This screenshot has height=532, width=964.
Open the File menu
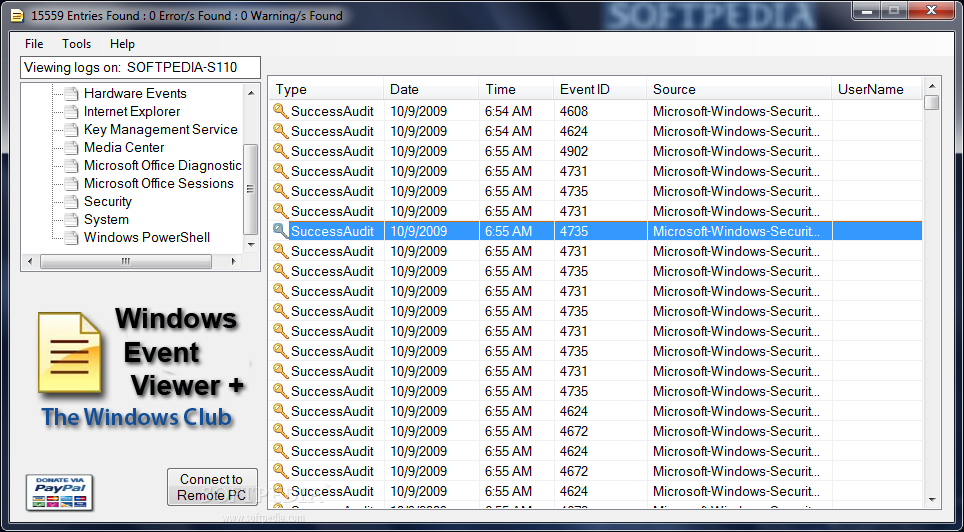[34, 44]
